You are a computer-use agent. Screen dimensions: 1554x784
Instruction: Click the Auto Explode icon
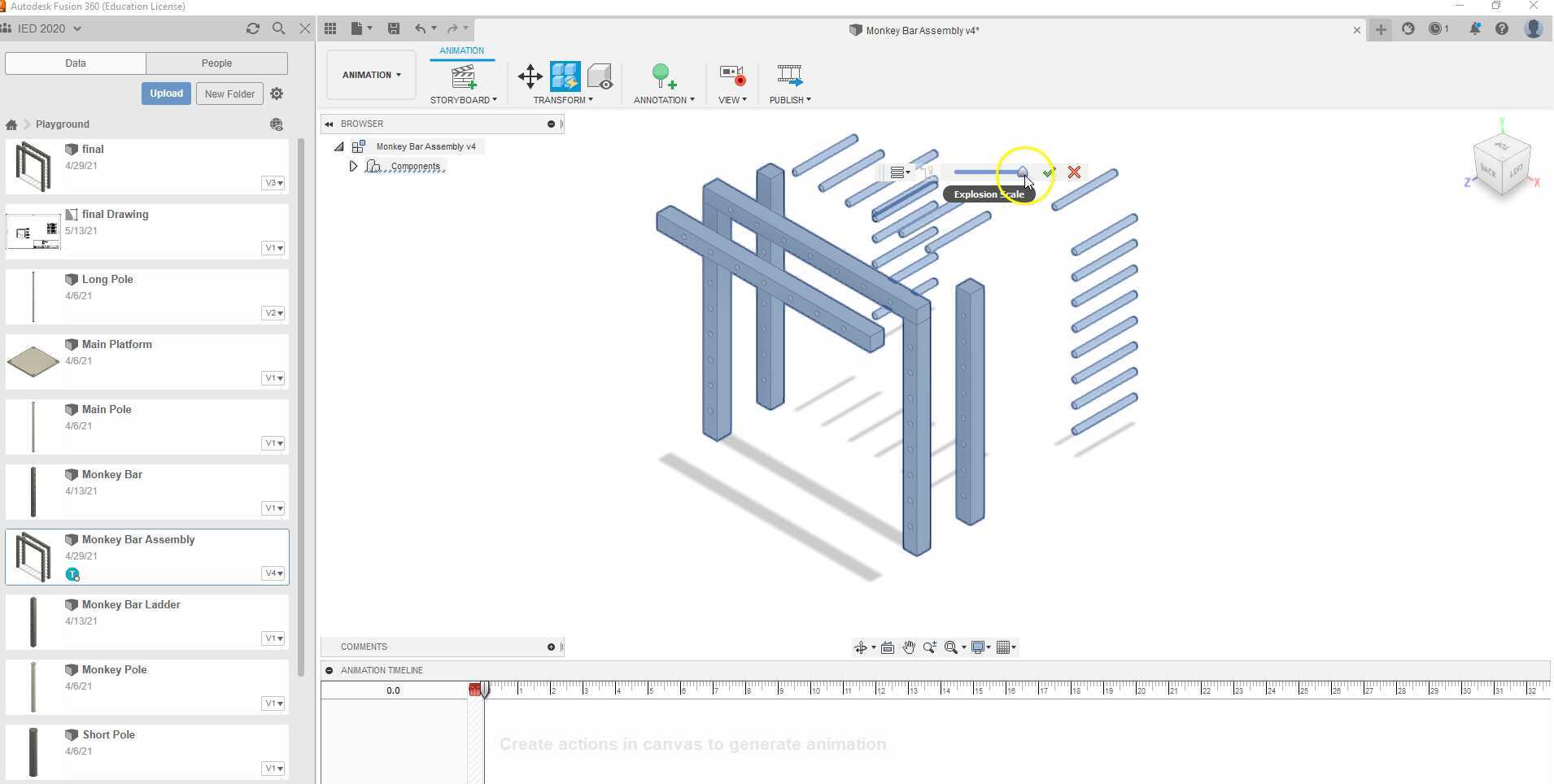point(565,76)
